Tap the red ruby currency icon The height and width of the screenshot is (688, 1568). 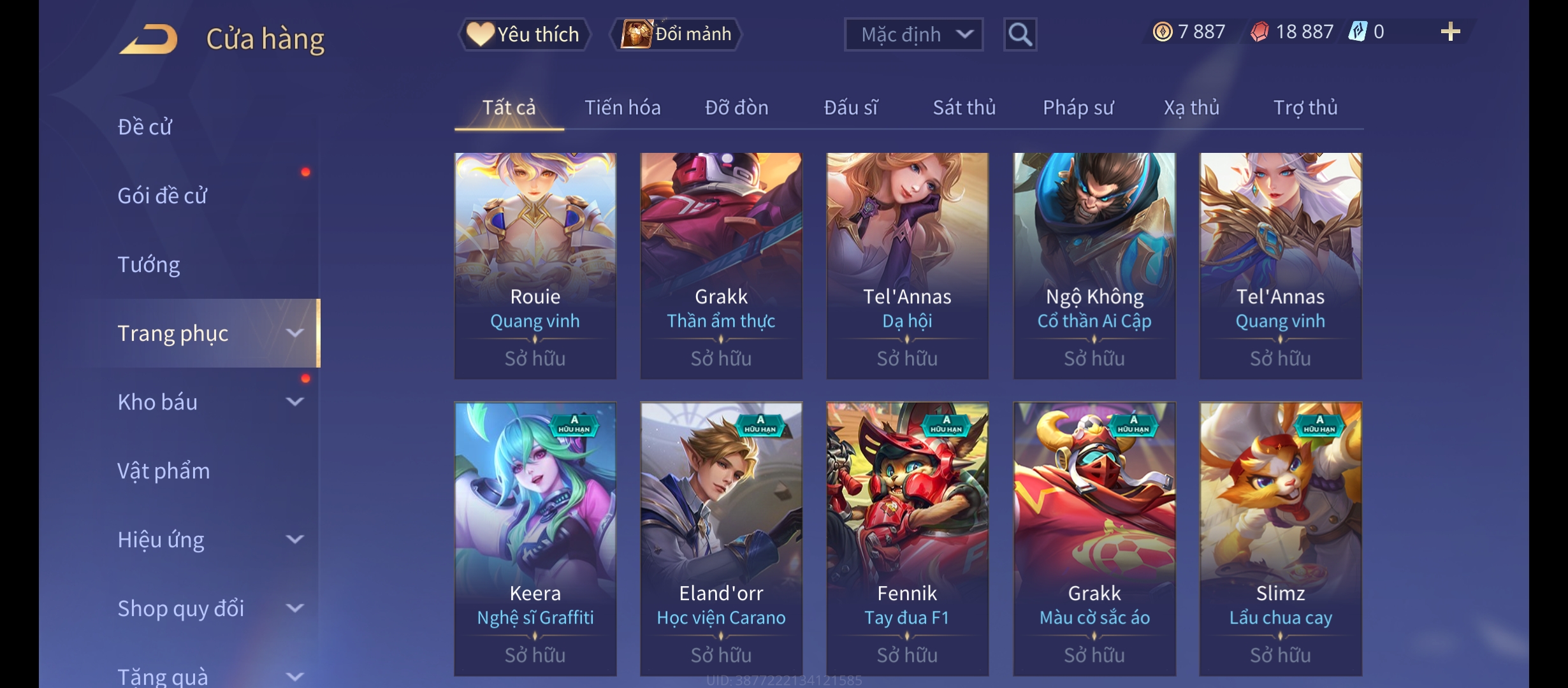coord(1259,32)
